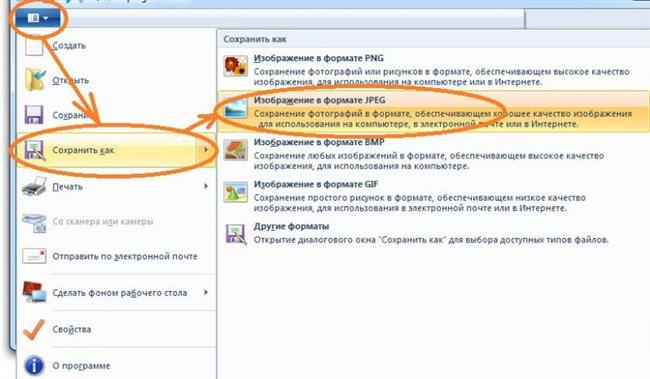The width and height of the screenshot is (650, 379).
Task: Click the floppy disk icon for Сохранить
Action: tap(34, 115)
